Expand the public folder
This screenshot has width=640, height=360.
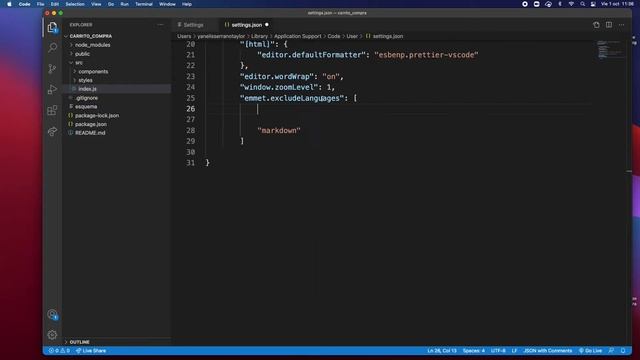coord(82,54)
